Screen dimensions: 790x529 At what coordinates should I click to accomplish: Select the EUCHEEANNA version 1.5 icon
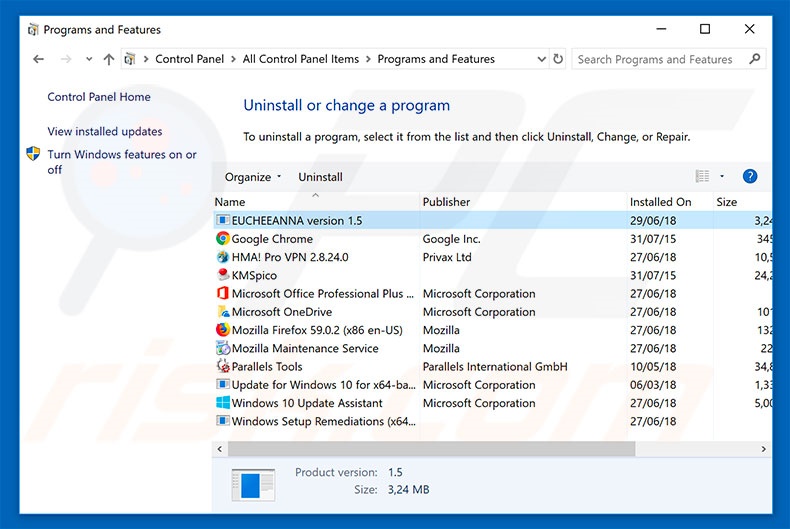pos(223,220)
